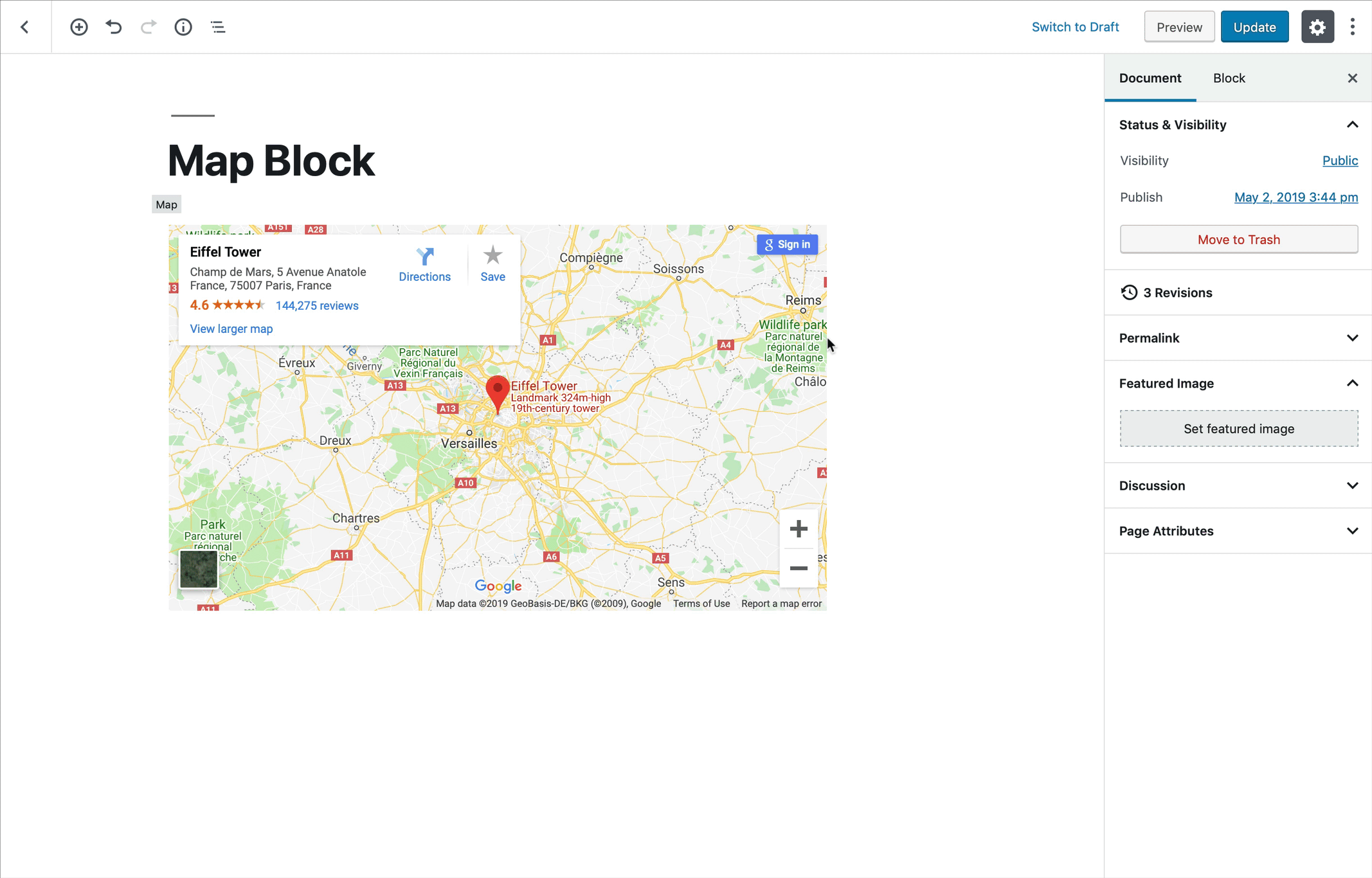Click the Directions icon on the map

pos(424,256)
